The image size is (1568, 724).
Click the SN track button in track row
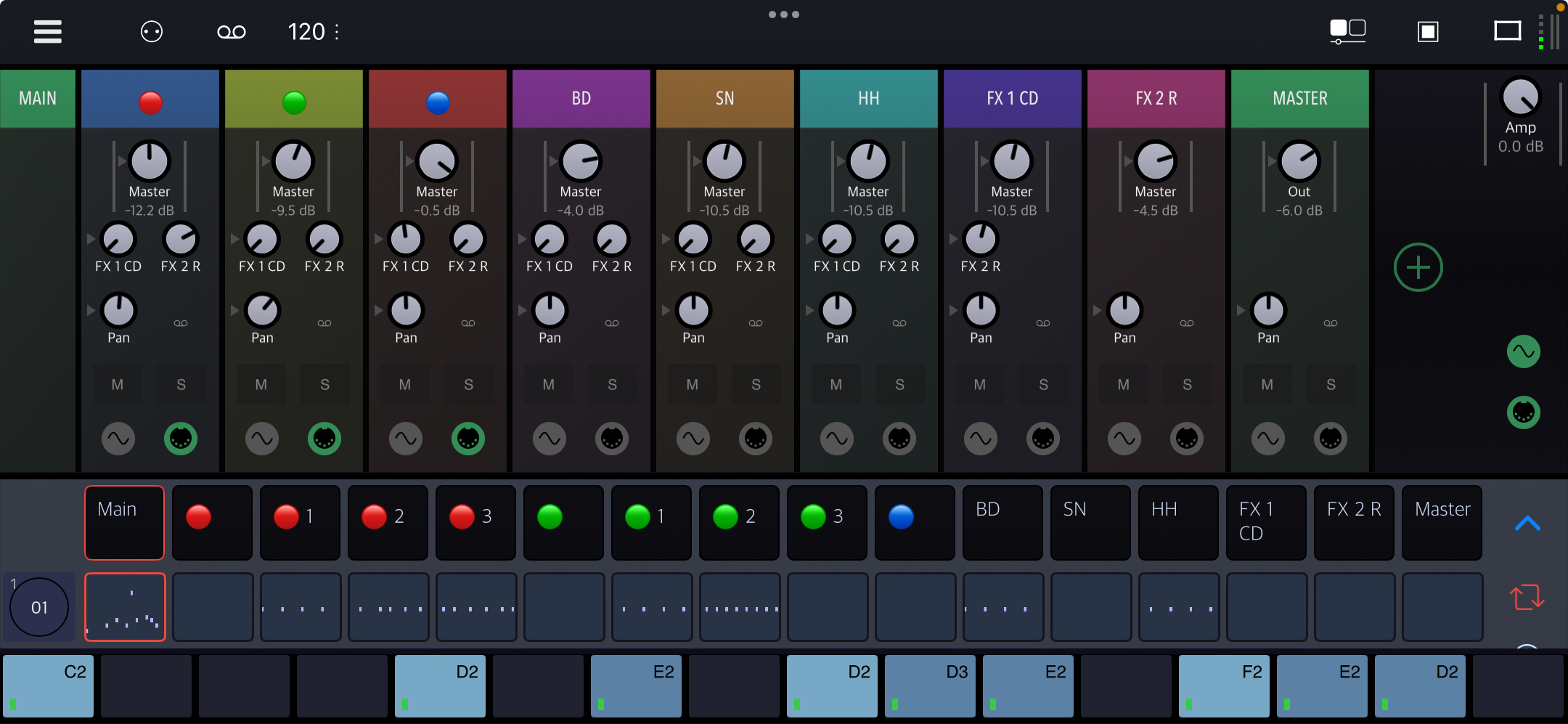click(1090, 523)
